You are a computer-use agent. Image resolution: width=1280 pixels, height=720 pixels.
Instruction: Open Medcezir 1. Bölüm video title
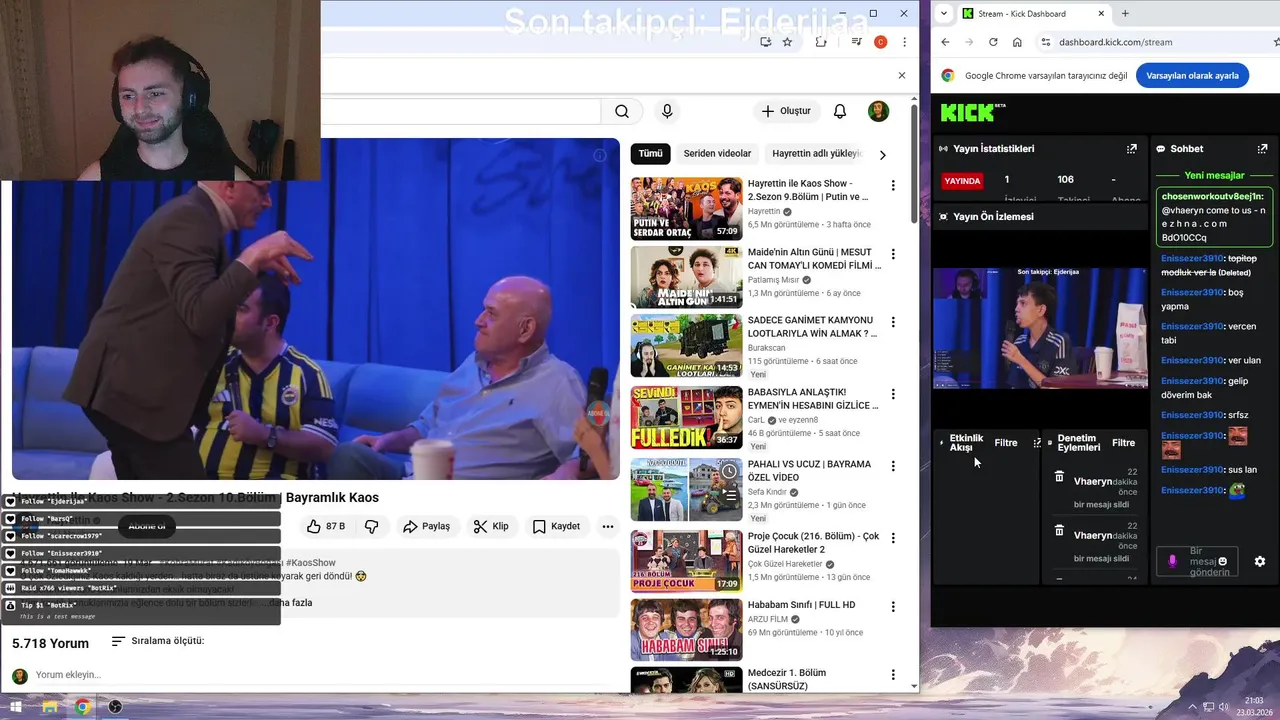click(x=787, y=679)
